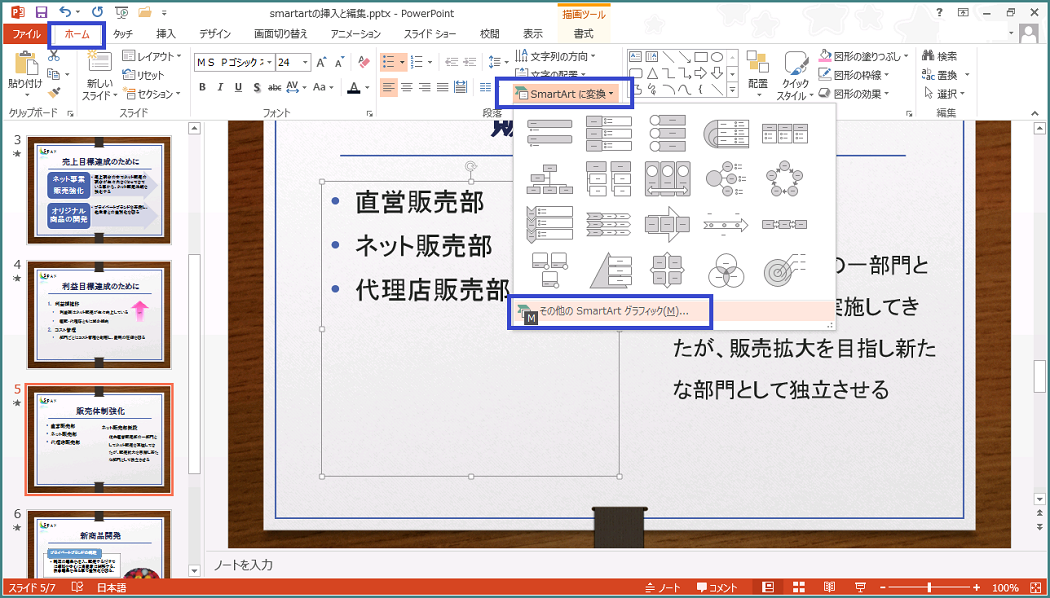Viewport: 1050px width, 598px height.
Task: Open the 文字列の方向 text direction dropdown
Action: pos(555,56)
